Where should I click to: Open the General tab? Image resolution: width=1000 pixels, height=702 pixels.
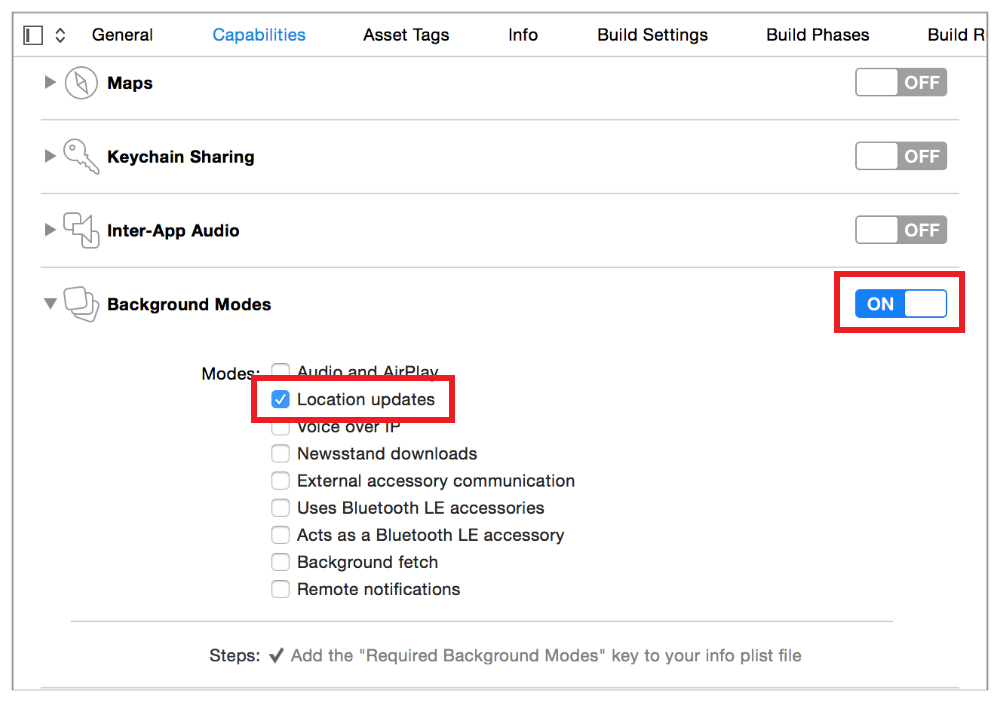click(122, 34)
